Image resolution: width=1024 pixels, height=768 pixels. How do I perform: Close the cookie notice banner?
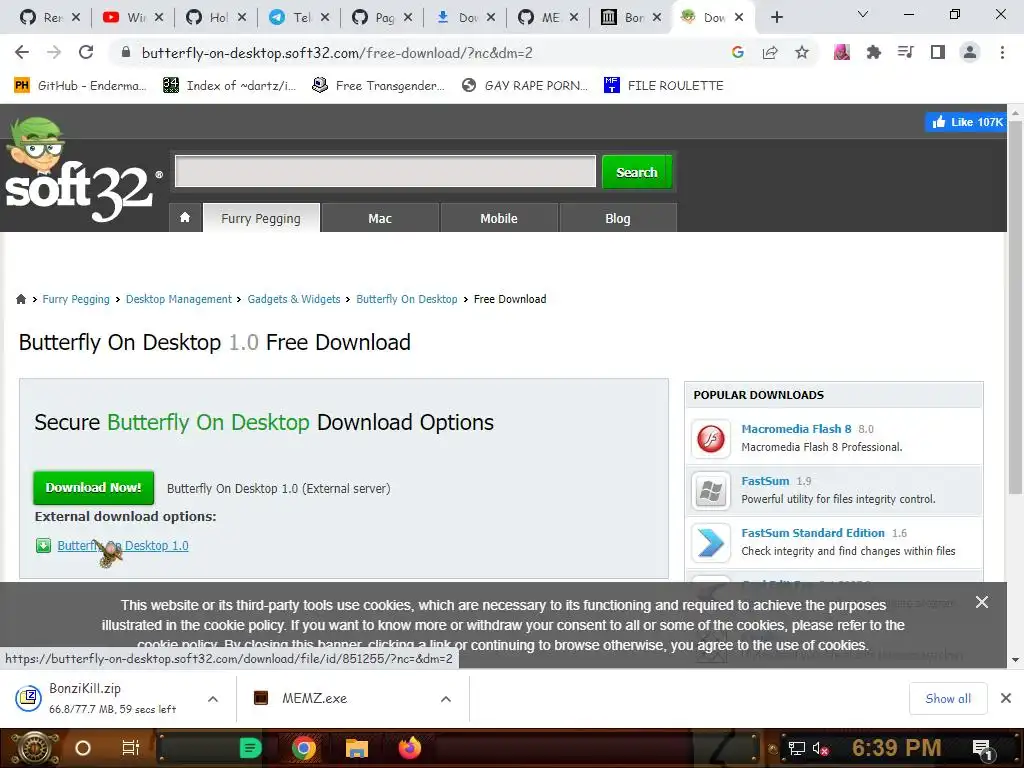click(982, 602)
